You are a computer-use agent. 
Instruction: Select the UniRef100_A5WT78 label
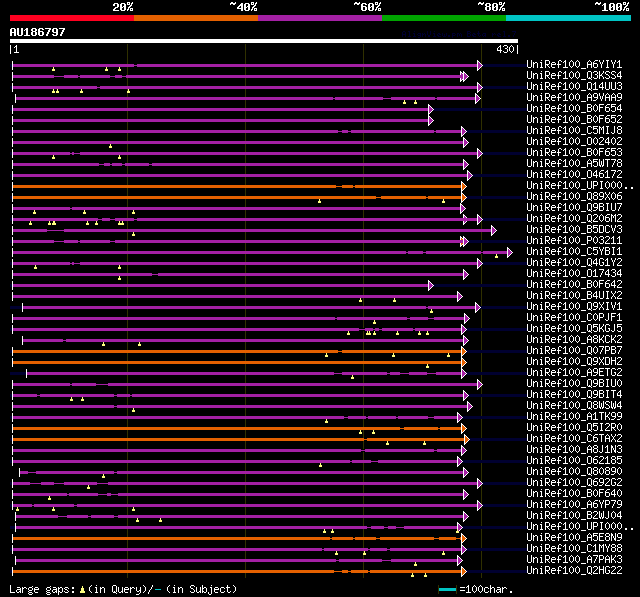point(574,164)
